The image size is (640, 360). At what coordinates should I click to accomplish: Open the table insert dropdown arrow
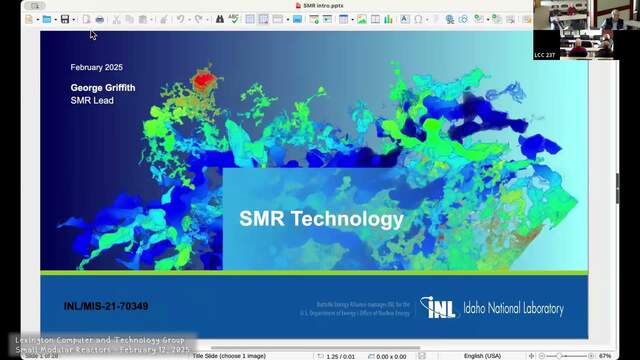point(352,20)
